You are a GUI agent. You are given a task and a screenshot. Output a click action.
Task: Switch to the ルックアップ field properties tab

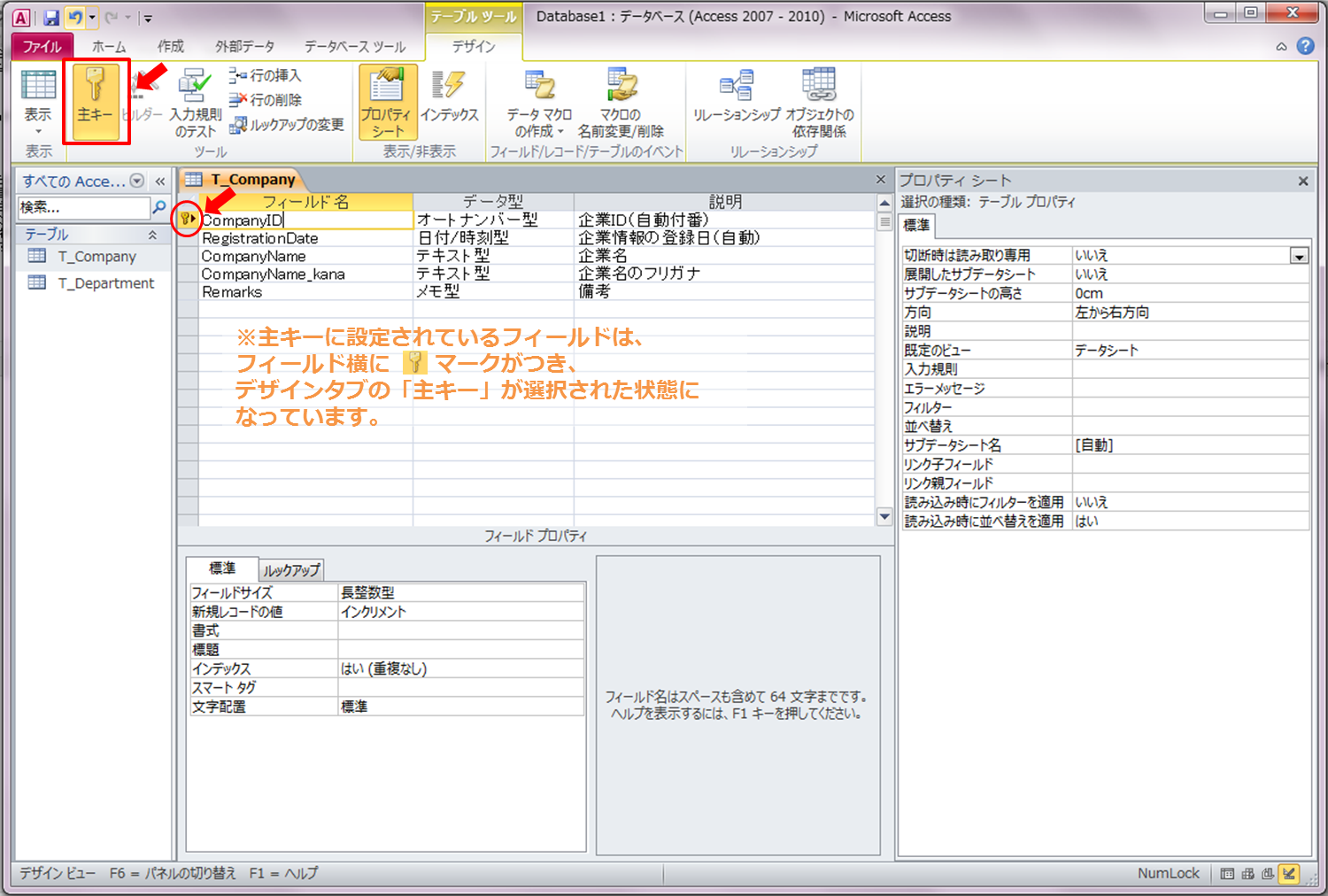tap(291, 570)
